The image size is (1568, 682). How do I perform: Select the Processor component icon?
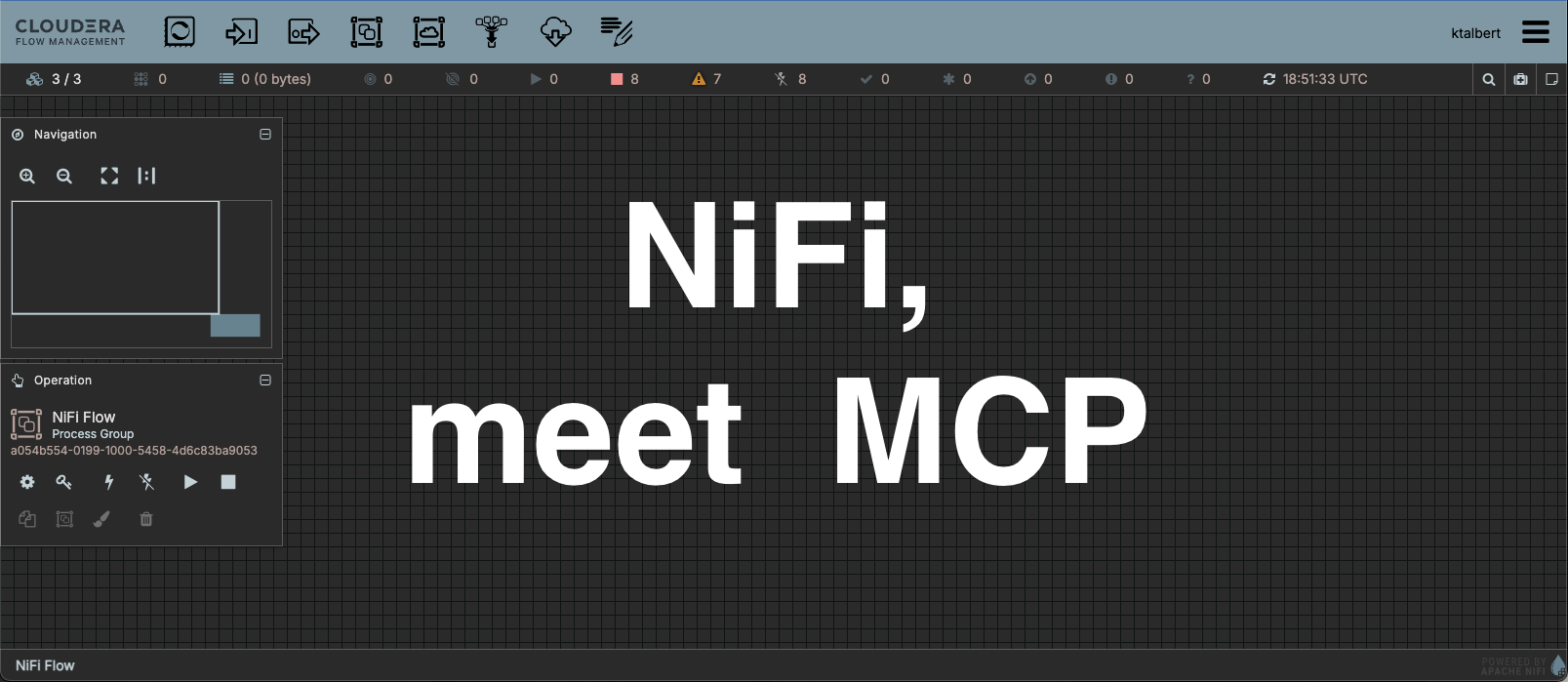click(180, 31)
